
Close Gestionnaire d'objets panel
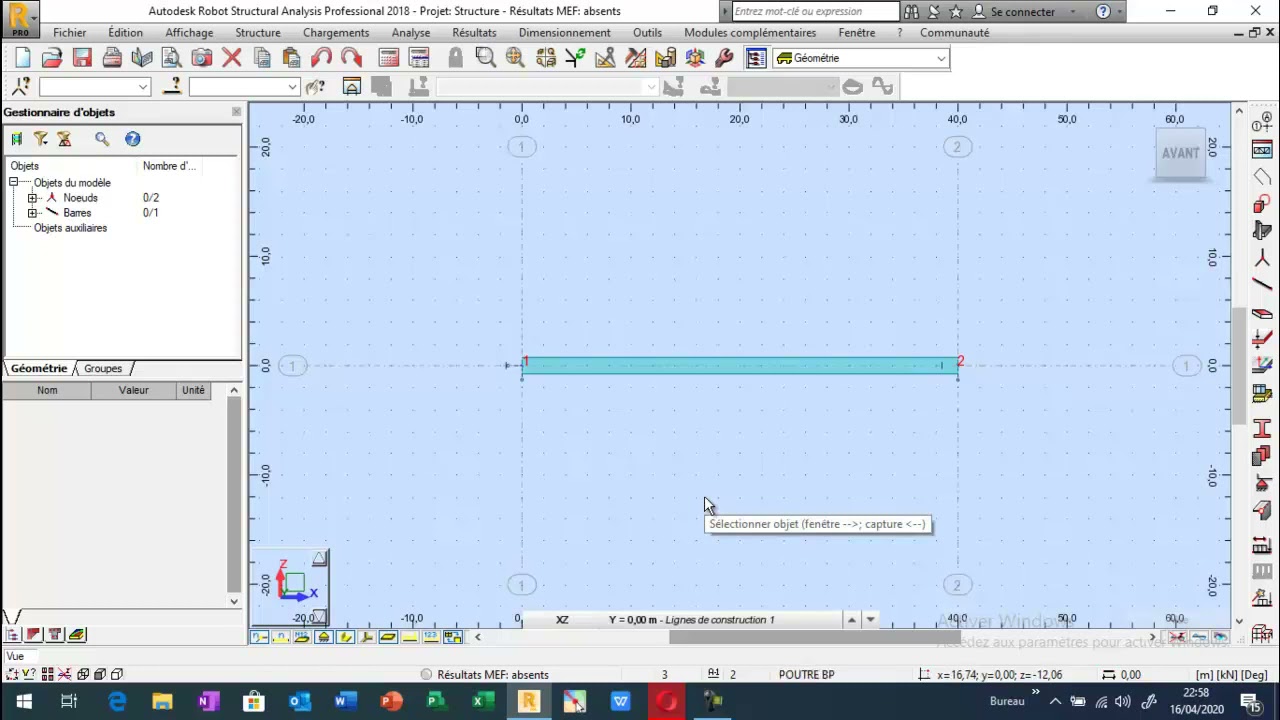tap(236, 112)
